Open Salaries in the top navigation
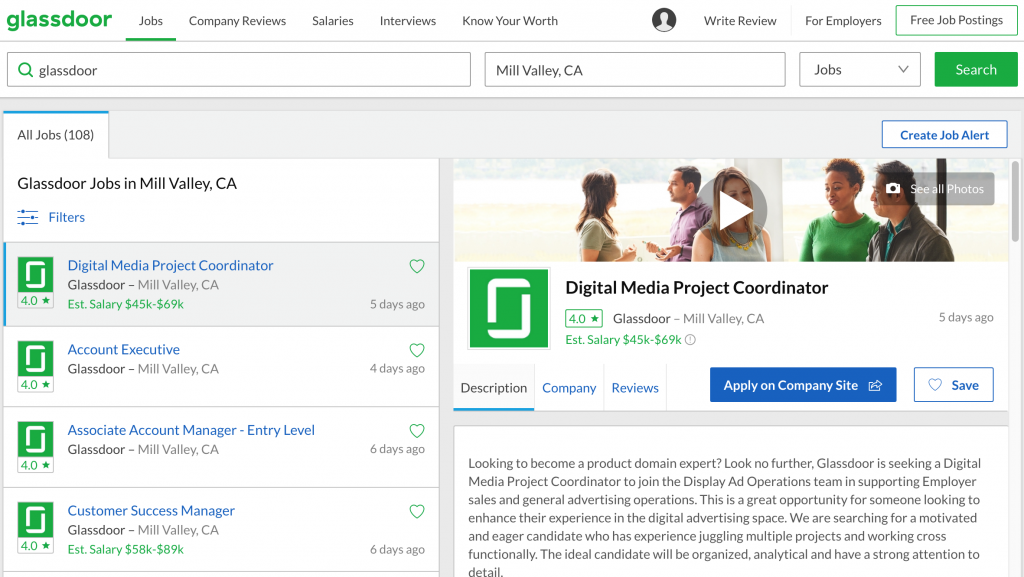Image resolution: width=1024 pixels, height=577 pixels. 332,21
